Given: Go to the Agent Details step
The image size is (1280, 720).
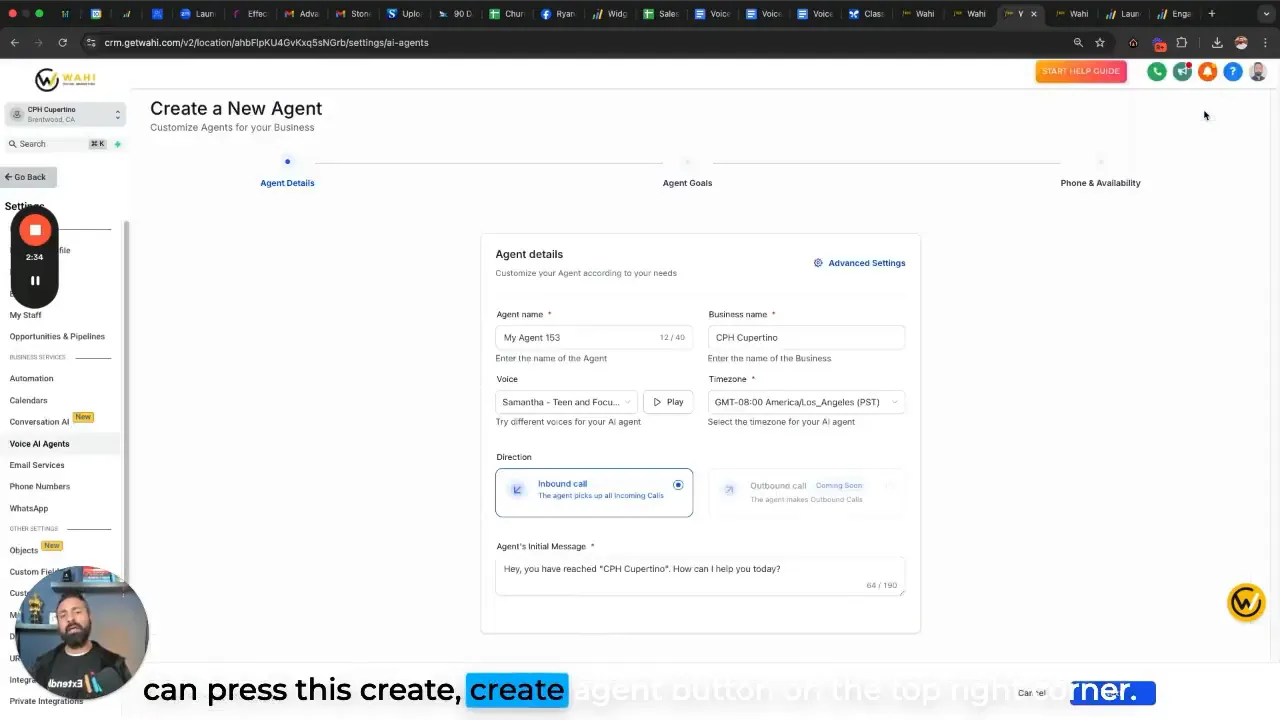Looking at the screenshot, I should coord(287,183).
